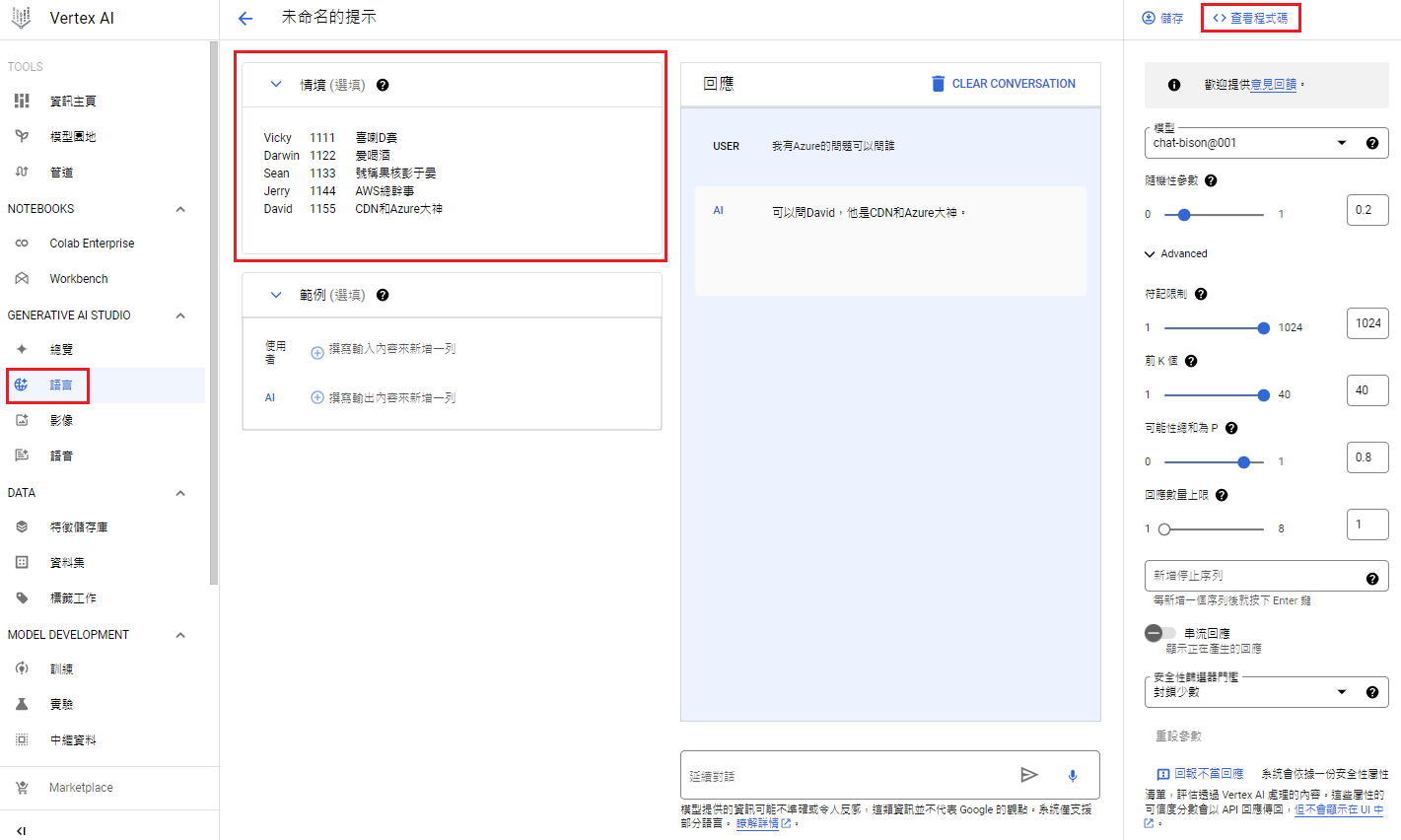Viewport: 1401px width, 840px height.
Task: Toggle the 串流回應 streaming switch
Action: [1160, 633]
